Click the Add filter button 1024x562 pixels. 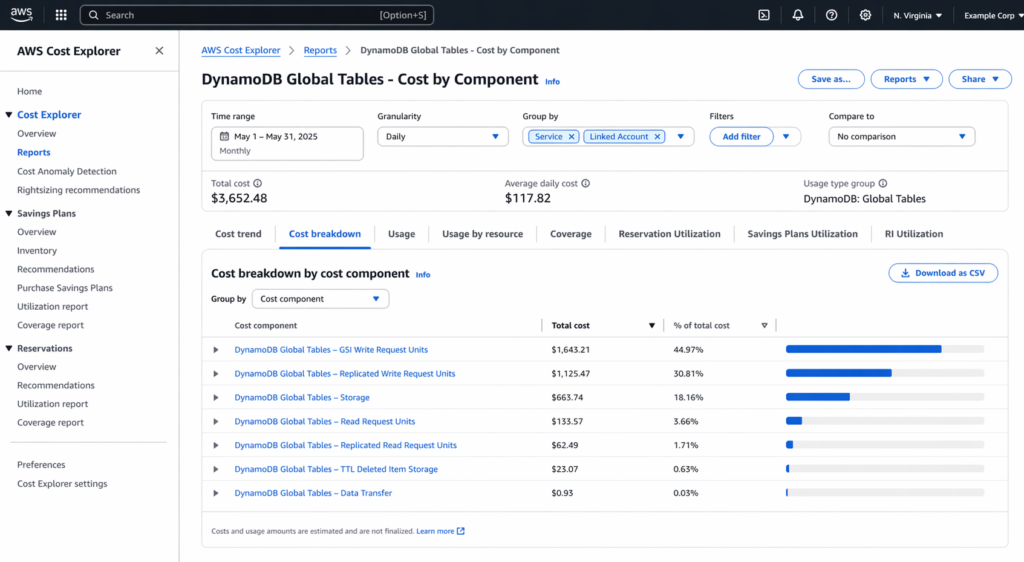point(741,136)
